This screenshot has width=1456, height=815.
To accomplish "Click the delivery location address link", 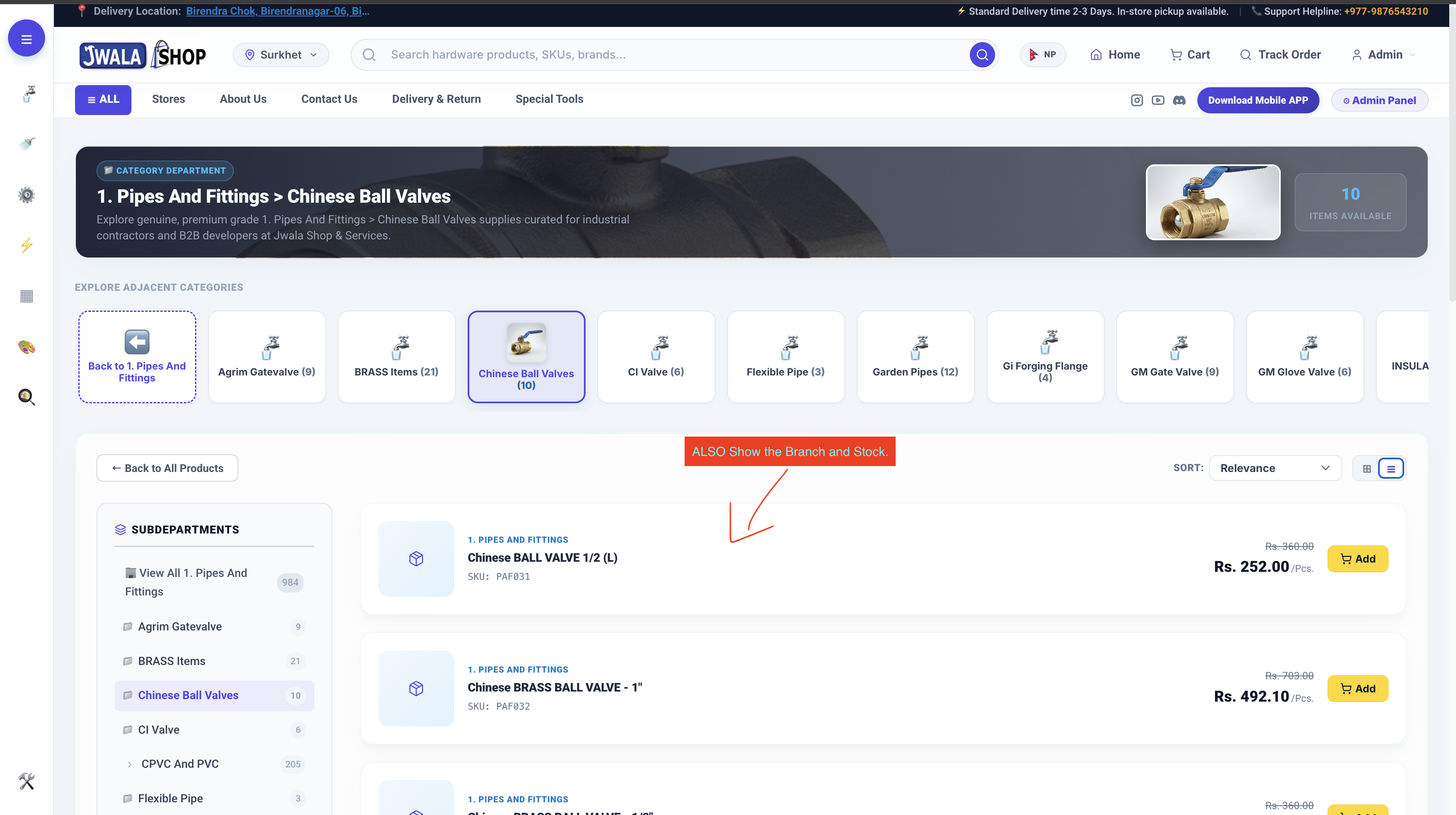I will tap(278, 11).
